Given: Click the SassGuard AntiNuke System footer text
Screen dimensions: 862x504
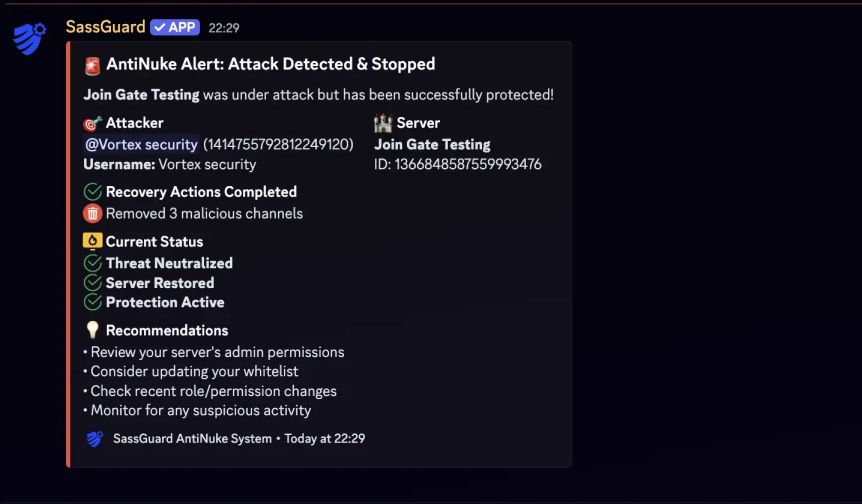Looking at the screenshot, I should click(x=192, y=438).
